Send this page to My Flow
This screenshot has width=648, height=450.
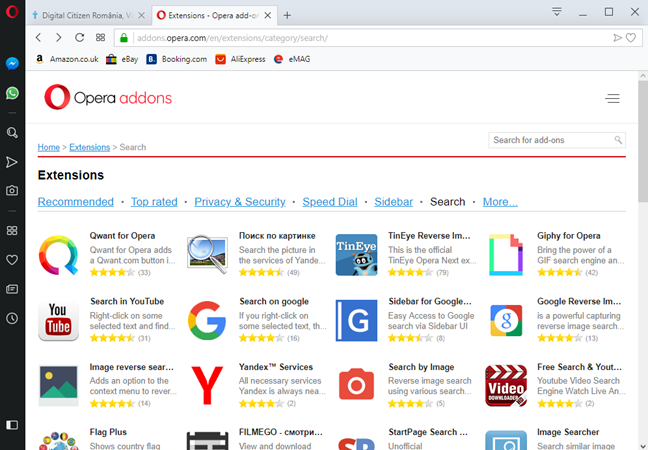617,38
